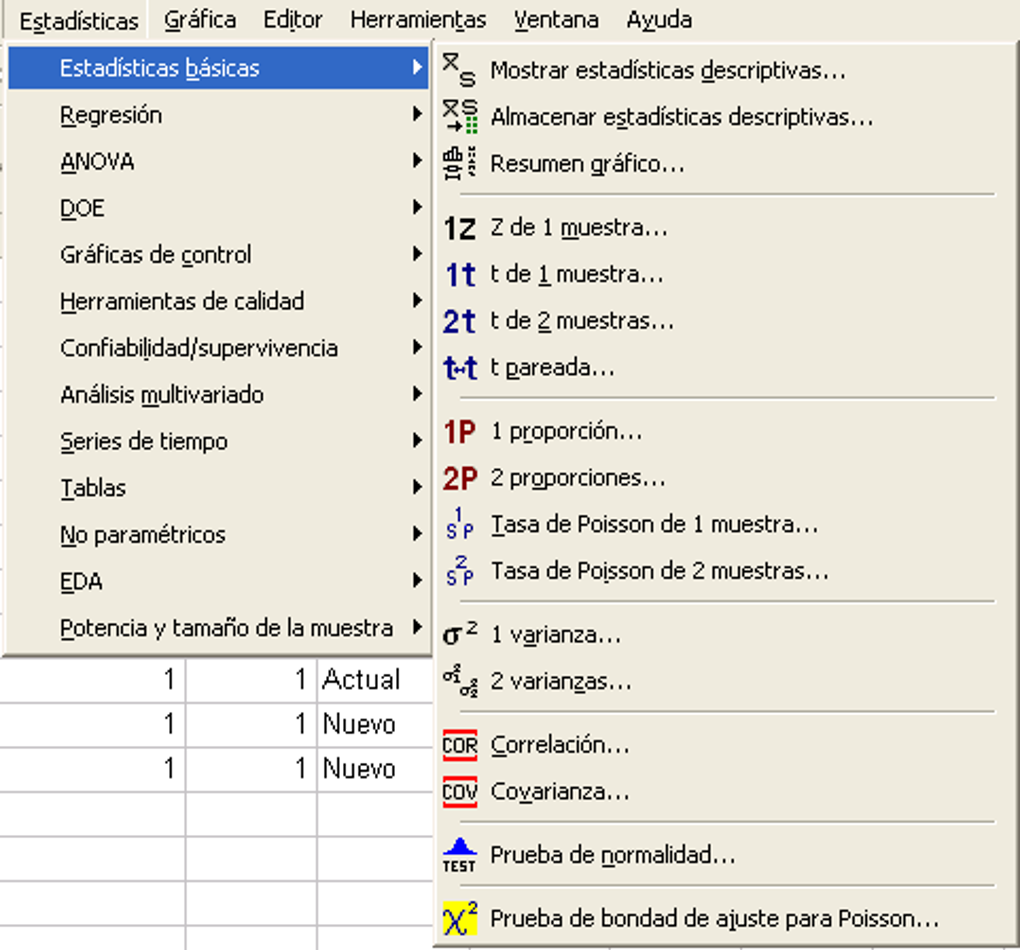The image size is (1020, 950).
Task: Choose 2 varianzas menu entry
Action: 561,683
